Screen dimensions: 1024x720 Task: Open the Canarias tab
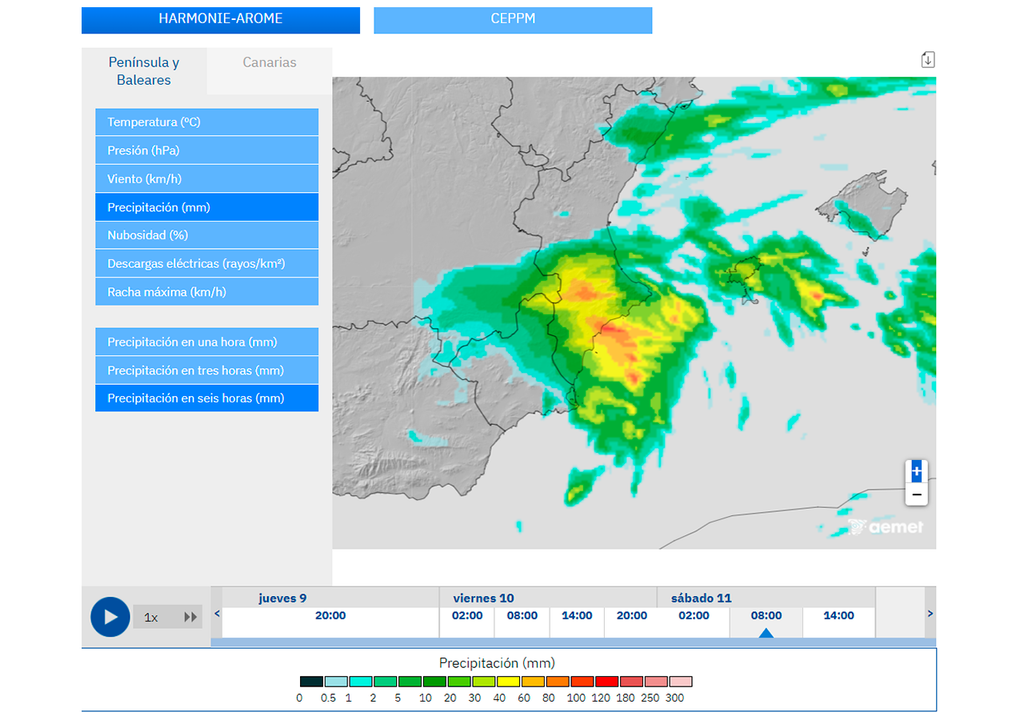[x=269, y=62]
